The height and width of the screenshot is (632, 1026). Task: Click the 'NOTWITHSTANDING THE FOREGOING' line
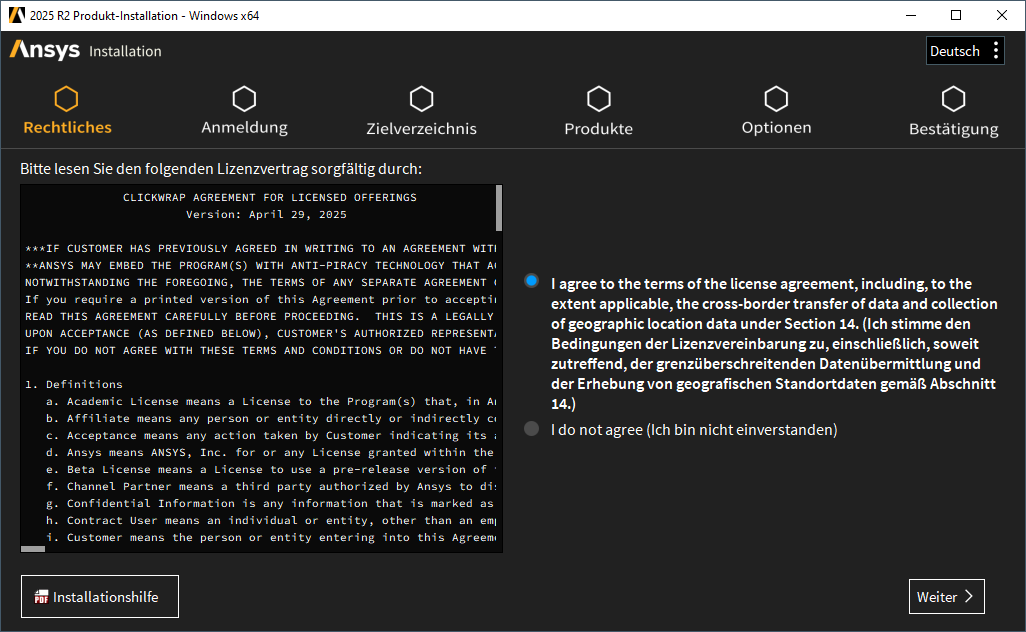[260, 283]
